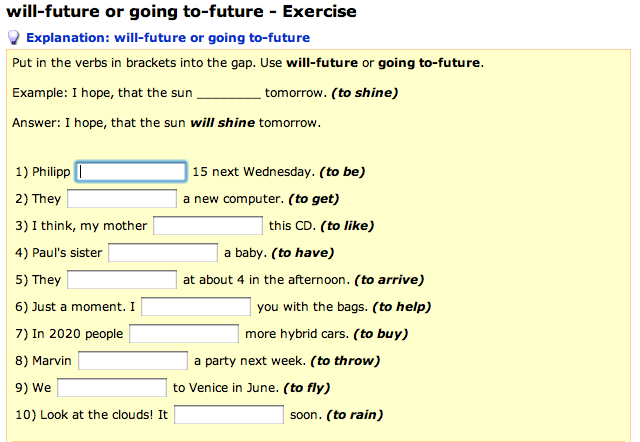Click the '(to throw)' verb hint

[346, 361]
